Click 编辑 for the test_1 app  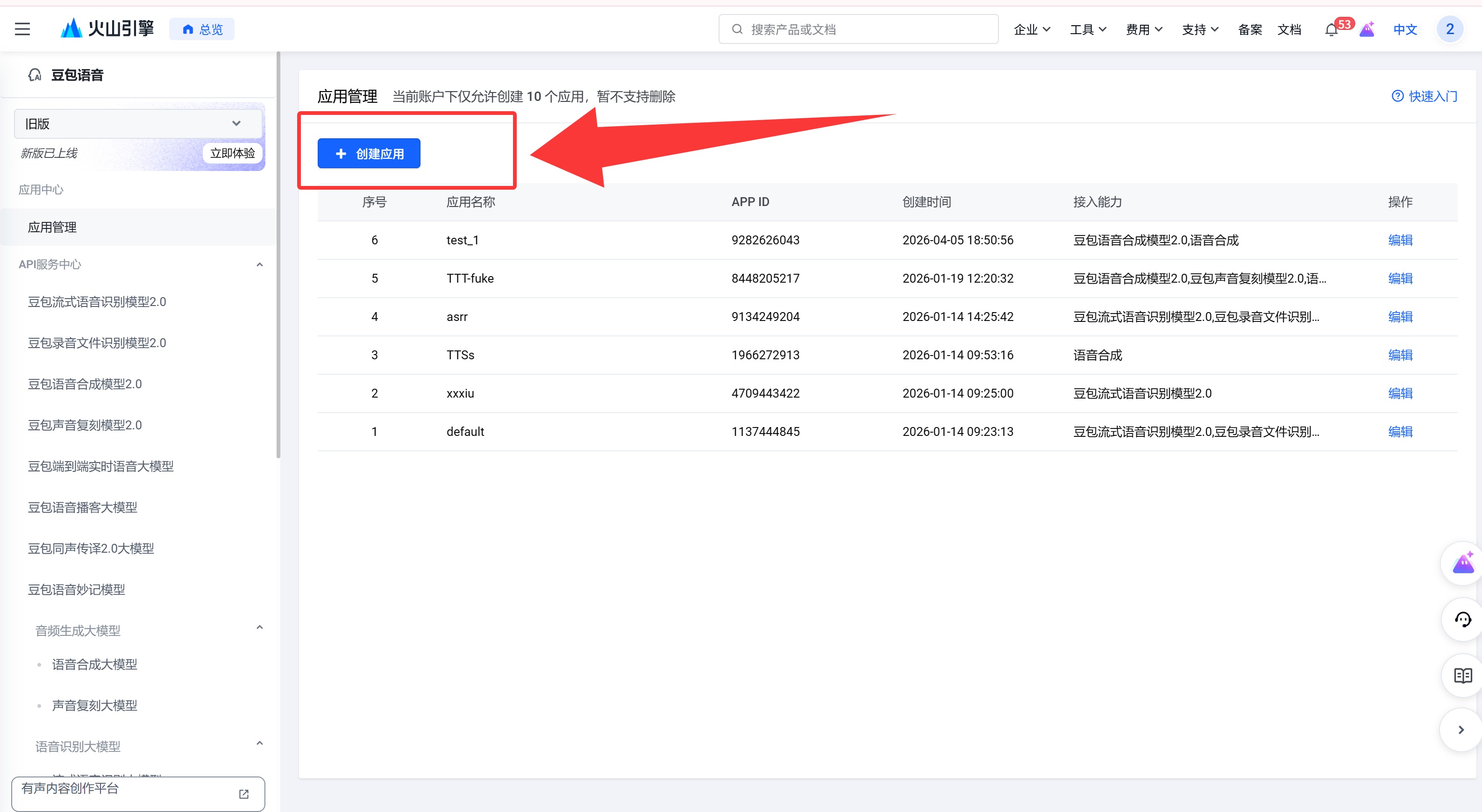click(x=1400, y=240)
